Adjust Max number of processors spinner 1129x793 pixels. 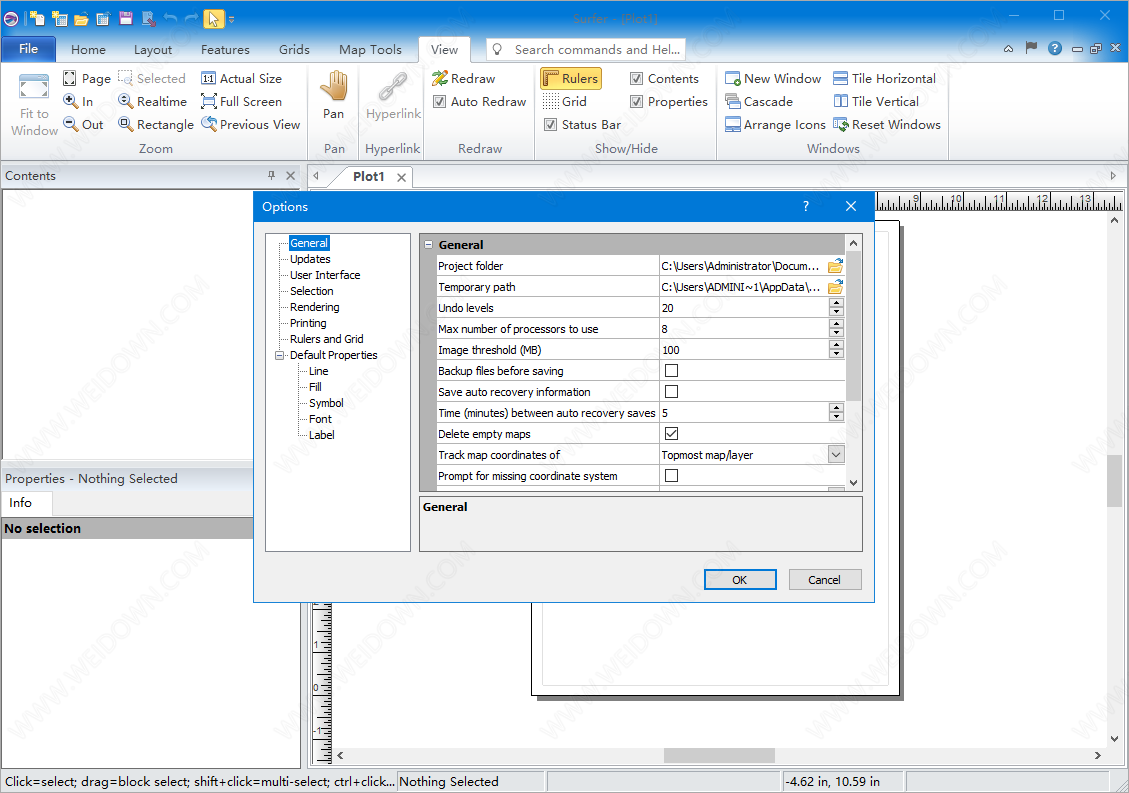[836, 328]
